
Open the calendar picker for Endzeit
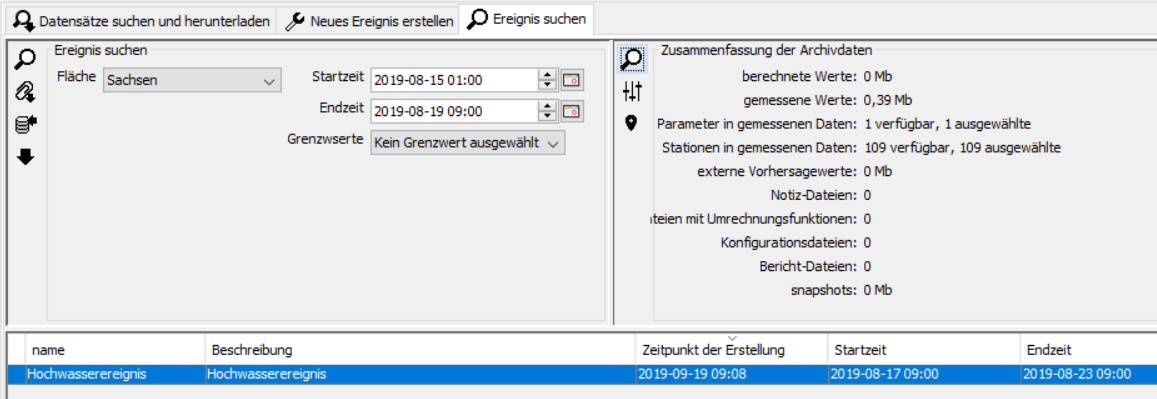pyautogui.click(x=572, y=111)
